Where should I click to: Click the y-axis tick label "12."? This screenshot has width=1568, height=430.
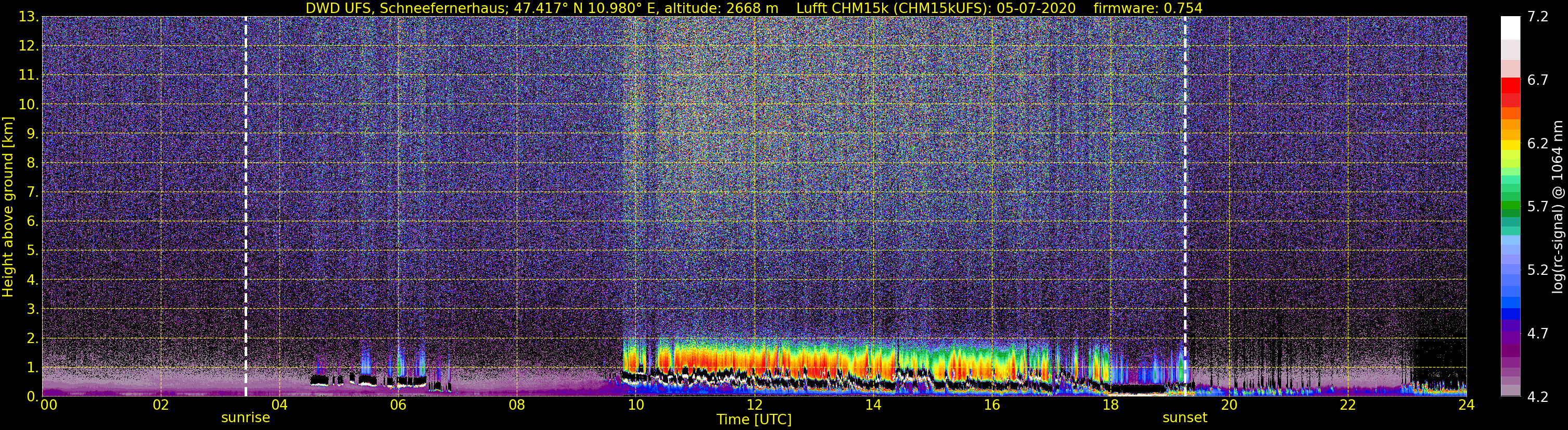click(28, 46)
